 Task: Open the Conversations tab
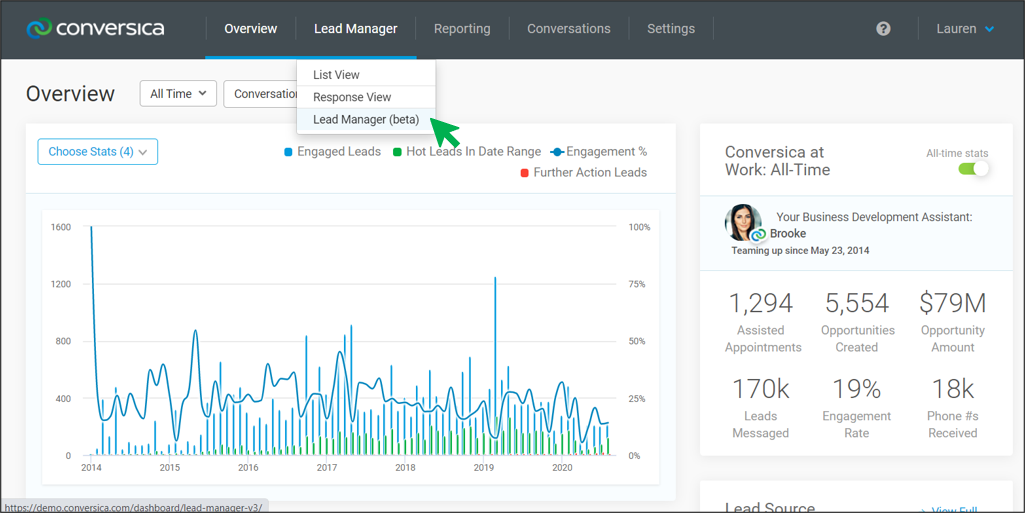point(569,29)
